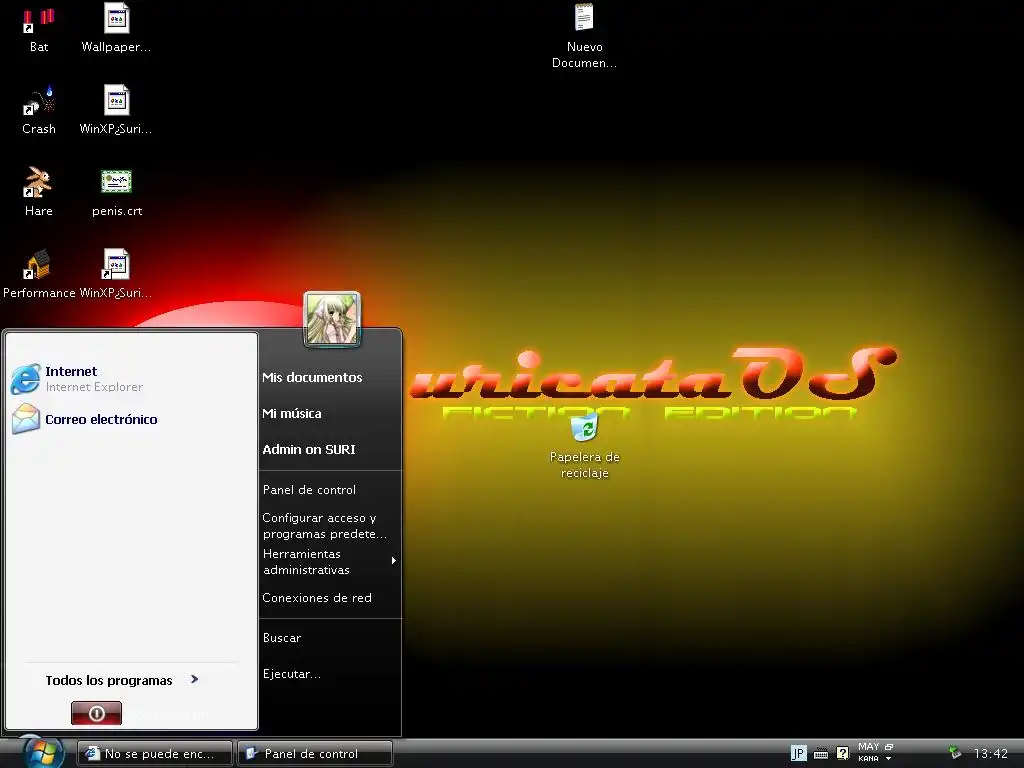Open Admin on SURI folder
This screenshot has height=768, width=1024.
[x=308, y=449]
